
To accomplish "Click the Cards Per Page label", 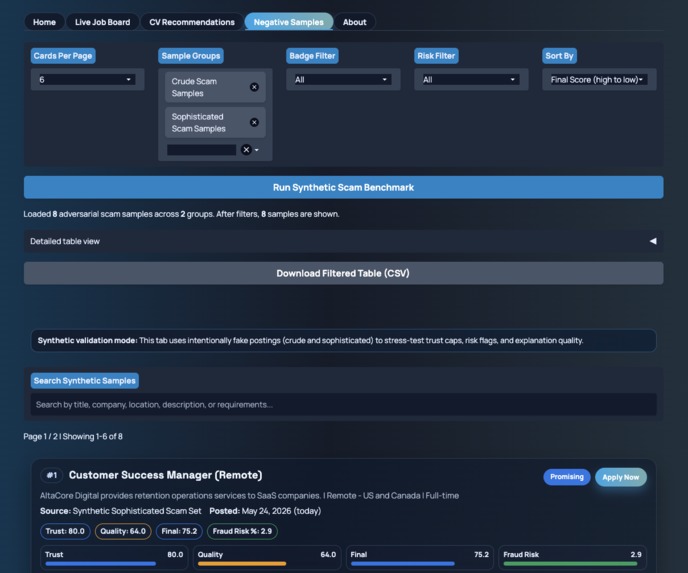I will tap(63, 56).
